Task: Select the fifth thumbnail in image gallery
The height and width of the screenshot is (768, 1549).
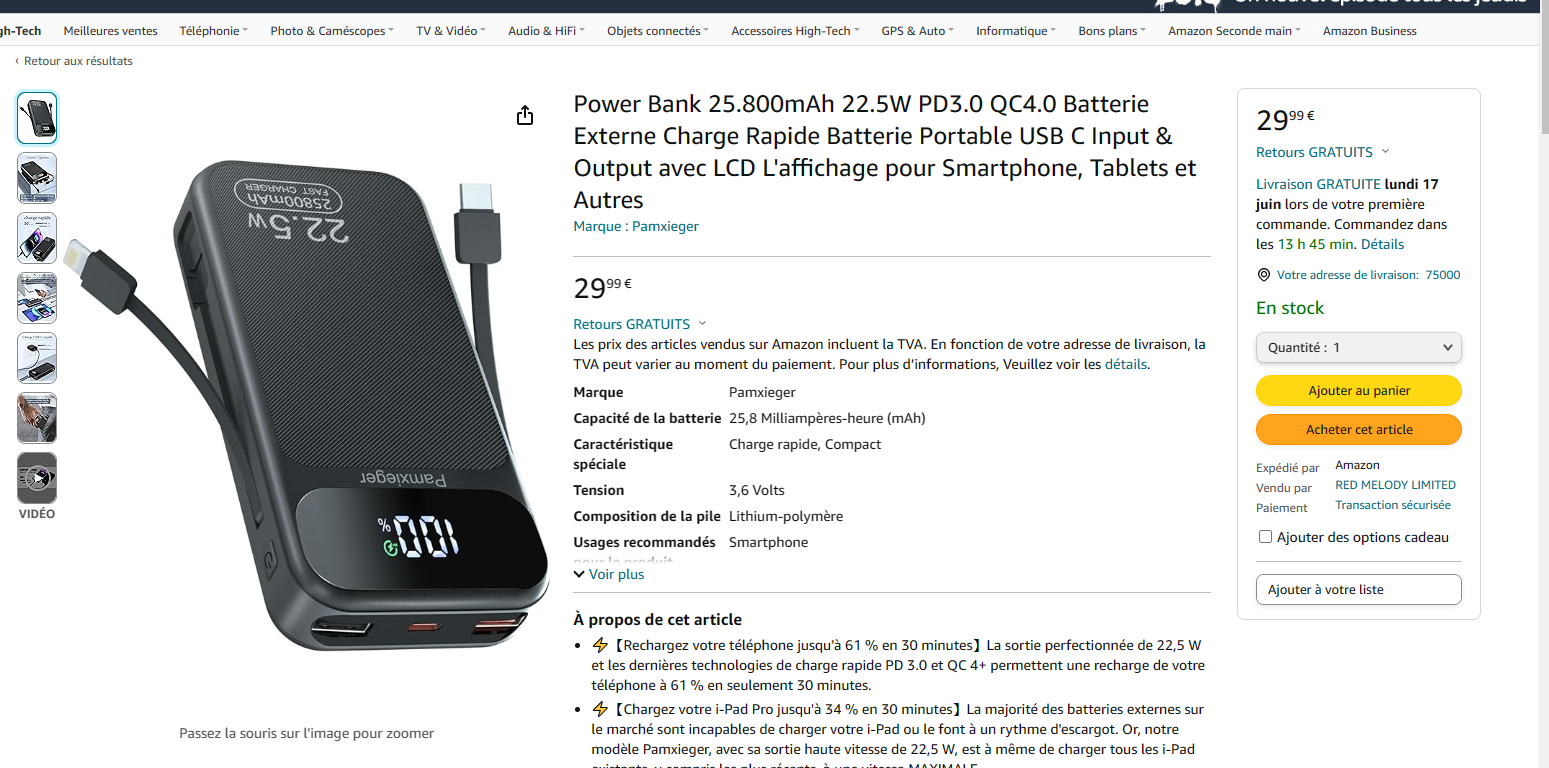Action: click(37, 358)
